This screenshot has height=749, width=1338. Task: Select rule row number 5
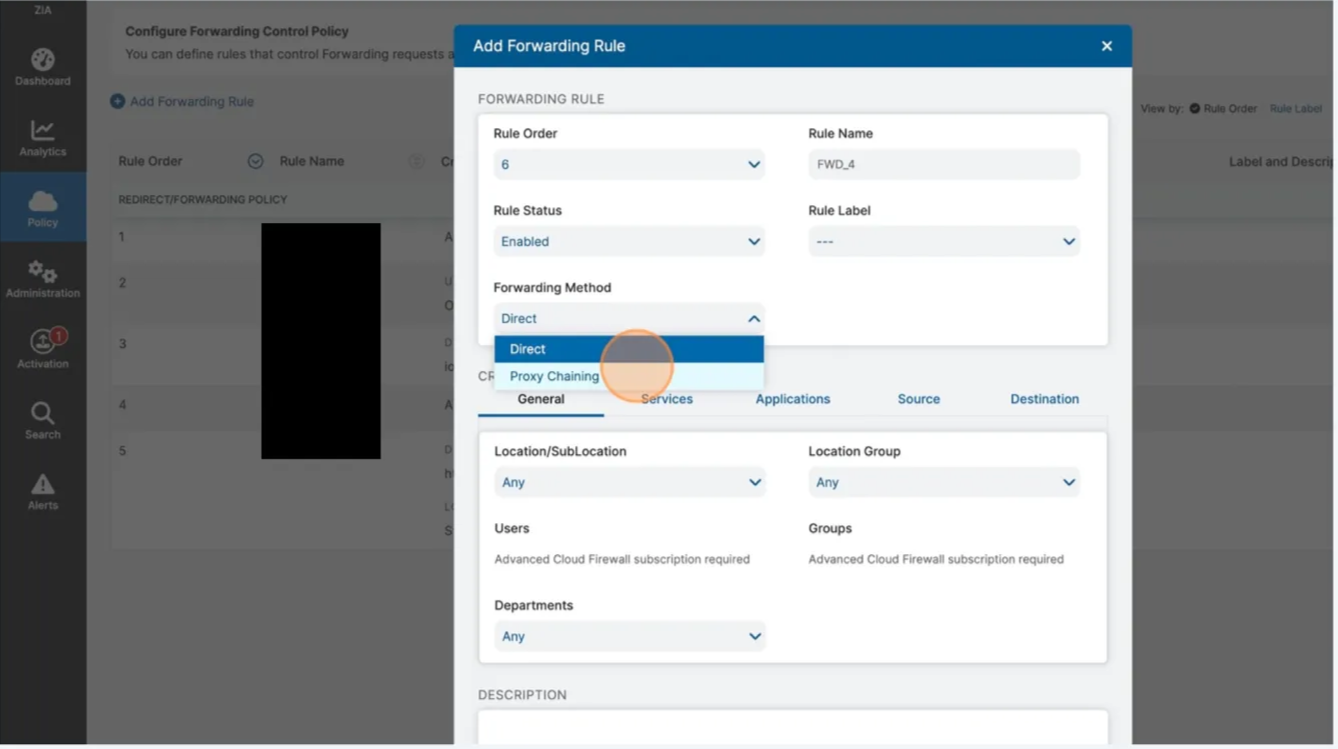click(122, 451)
